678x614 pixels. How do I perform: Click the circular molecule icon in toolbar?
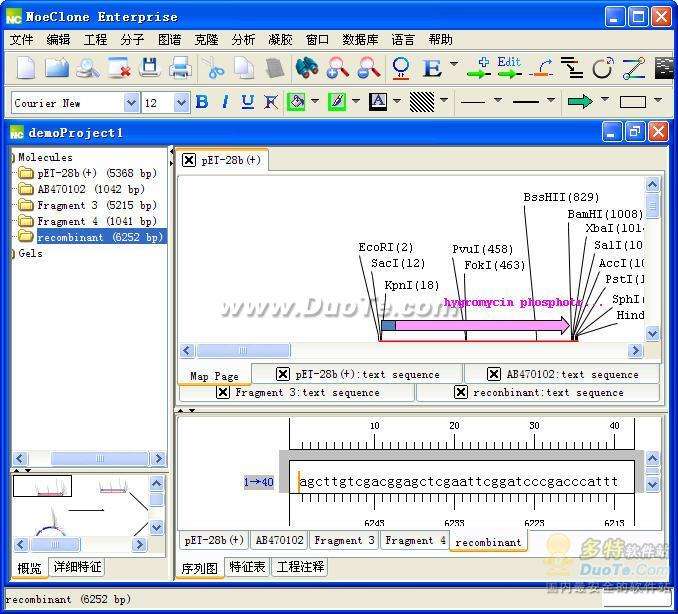[x=602, y=68]
